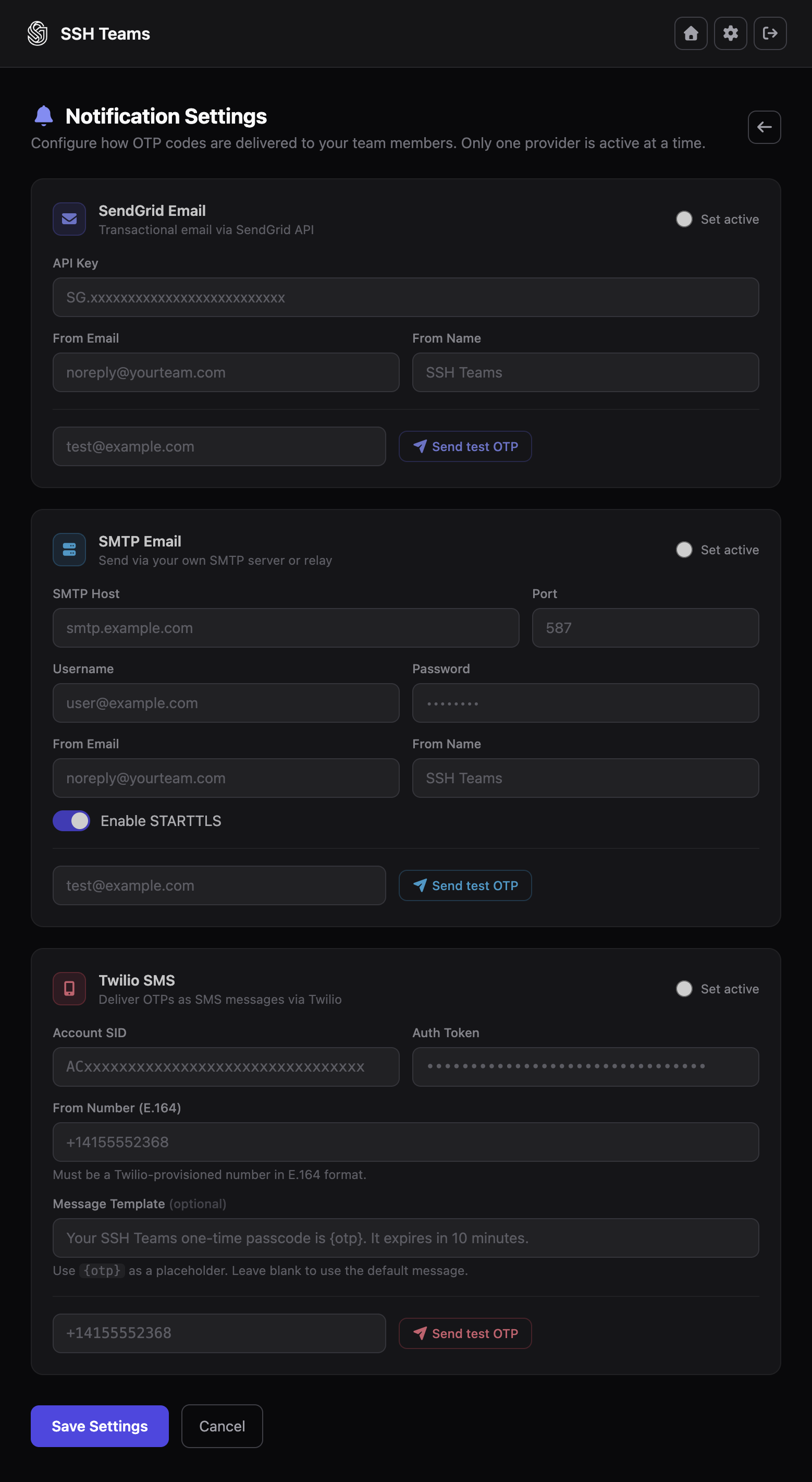This screenshot has height=1482, width=812.
Task: Click the Twilio SMS card title
Action: (x=137, y=980)
